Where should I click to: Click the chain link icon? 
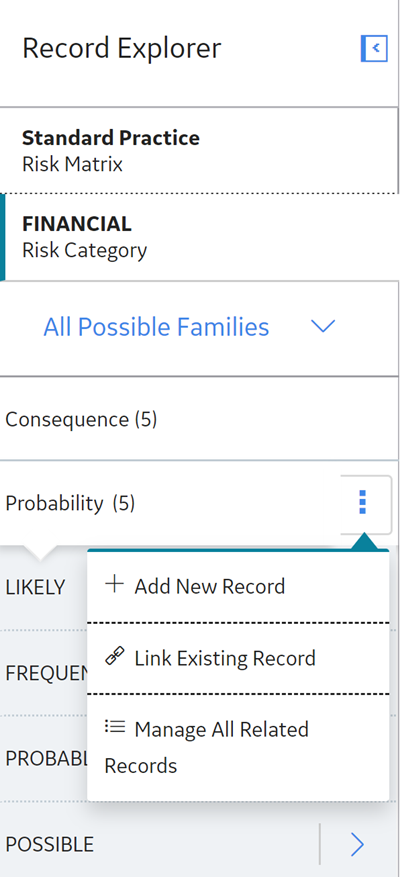[115, 657]
